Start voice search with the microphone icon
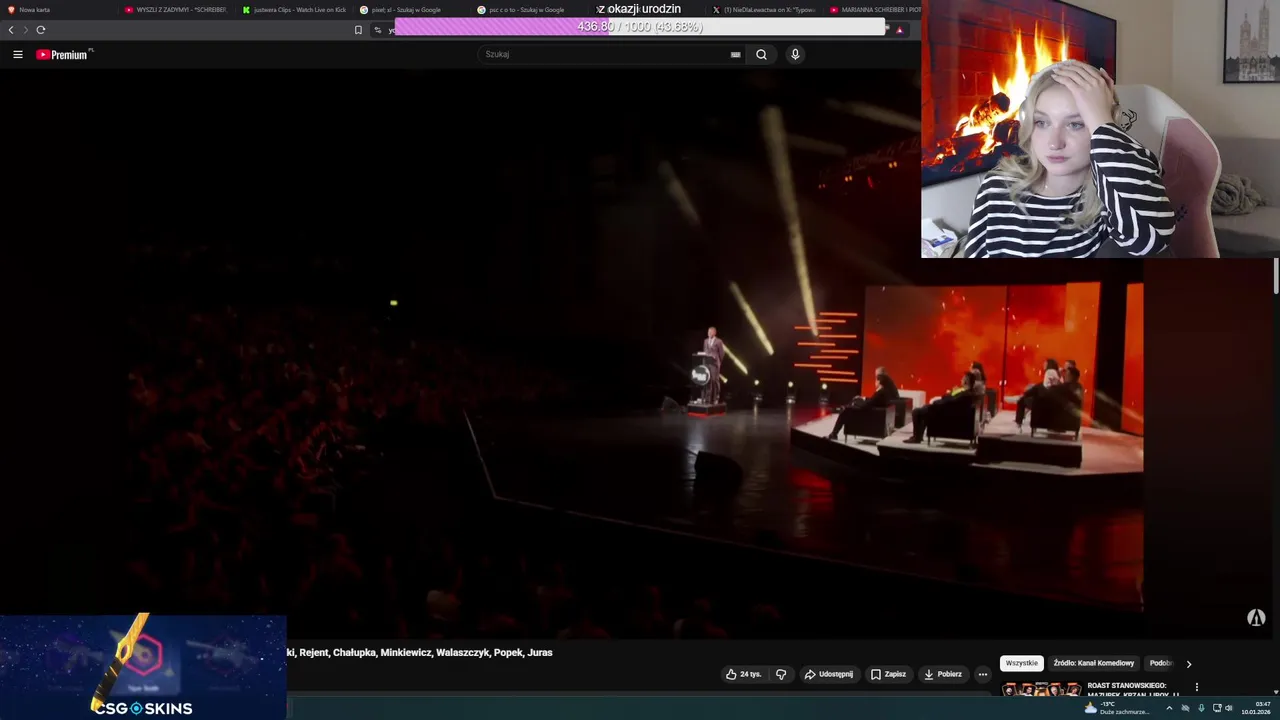The height and width of the screenshot is (720, 1280). tap(795, 54)
